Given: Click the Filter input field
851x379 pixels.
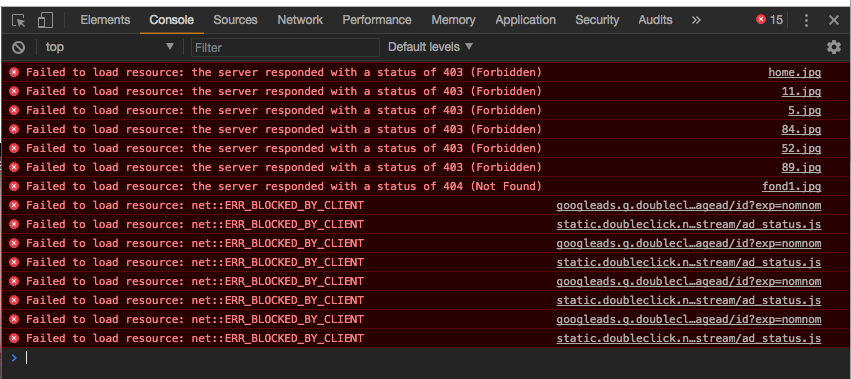Looking at the screenshot, I should tap(285, 48).
